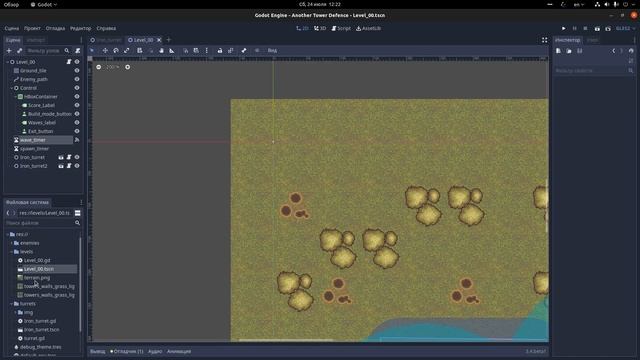Collapse the Level_00 root node
Viewport: 640px width, 360px height.
pyautogui.click(x=7, y=62)
